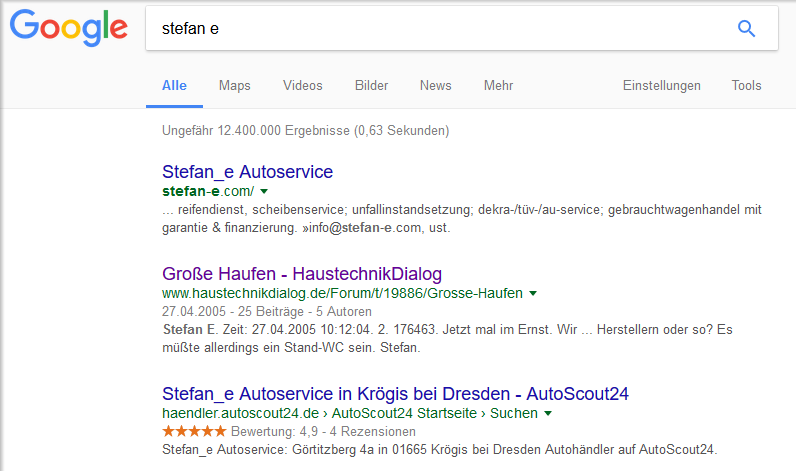Expand dropdown arrow next to stefan-e.com/
796x471 pixels.
(264, 191)
